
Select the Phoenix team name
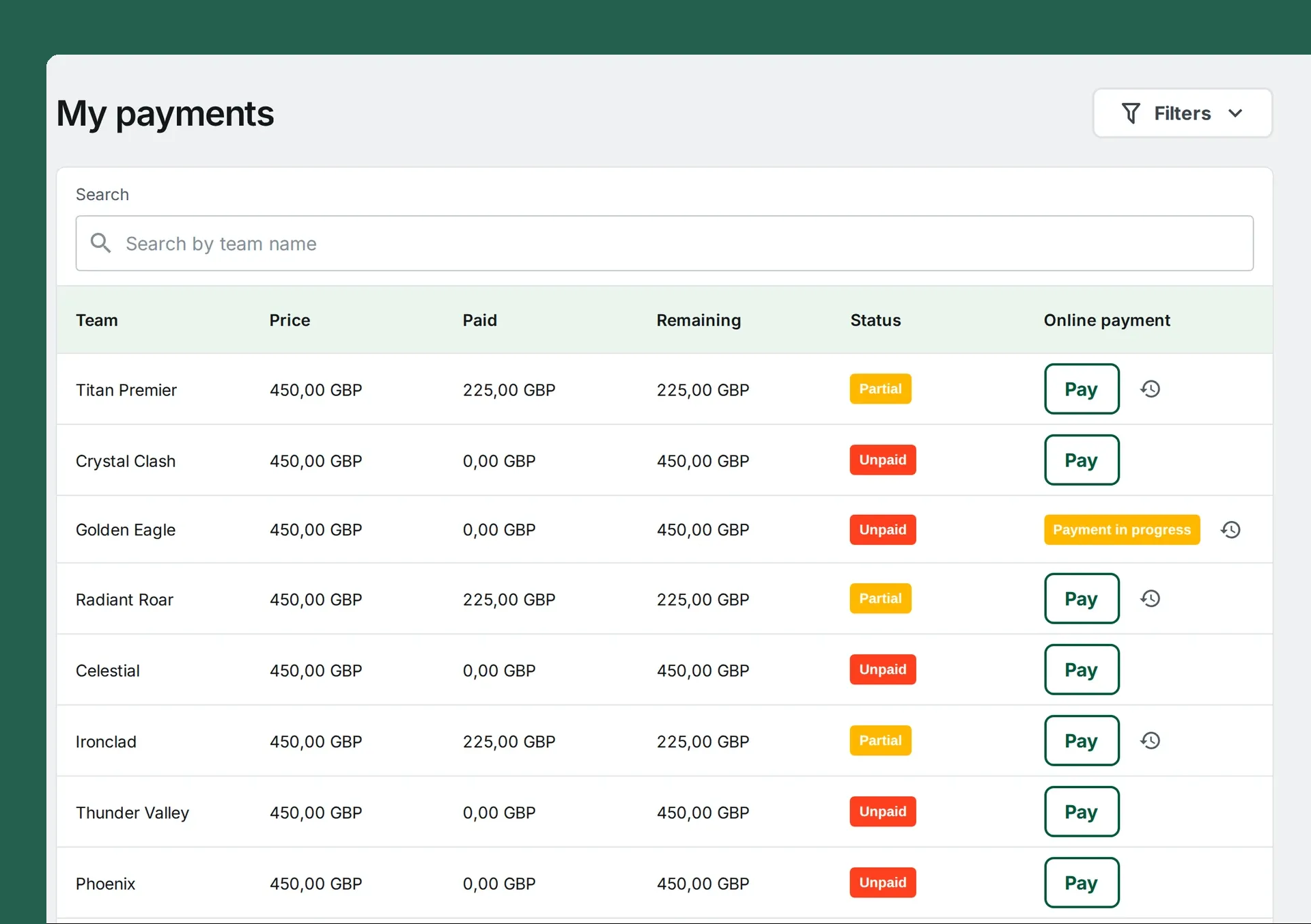pyautogui.click(x=105, y=884)
